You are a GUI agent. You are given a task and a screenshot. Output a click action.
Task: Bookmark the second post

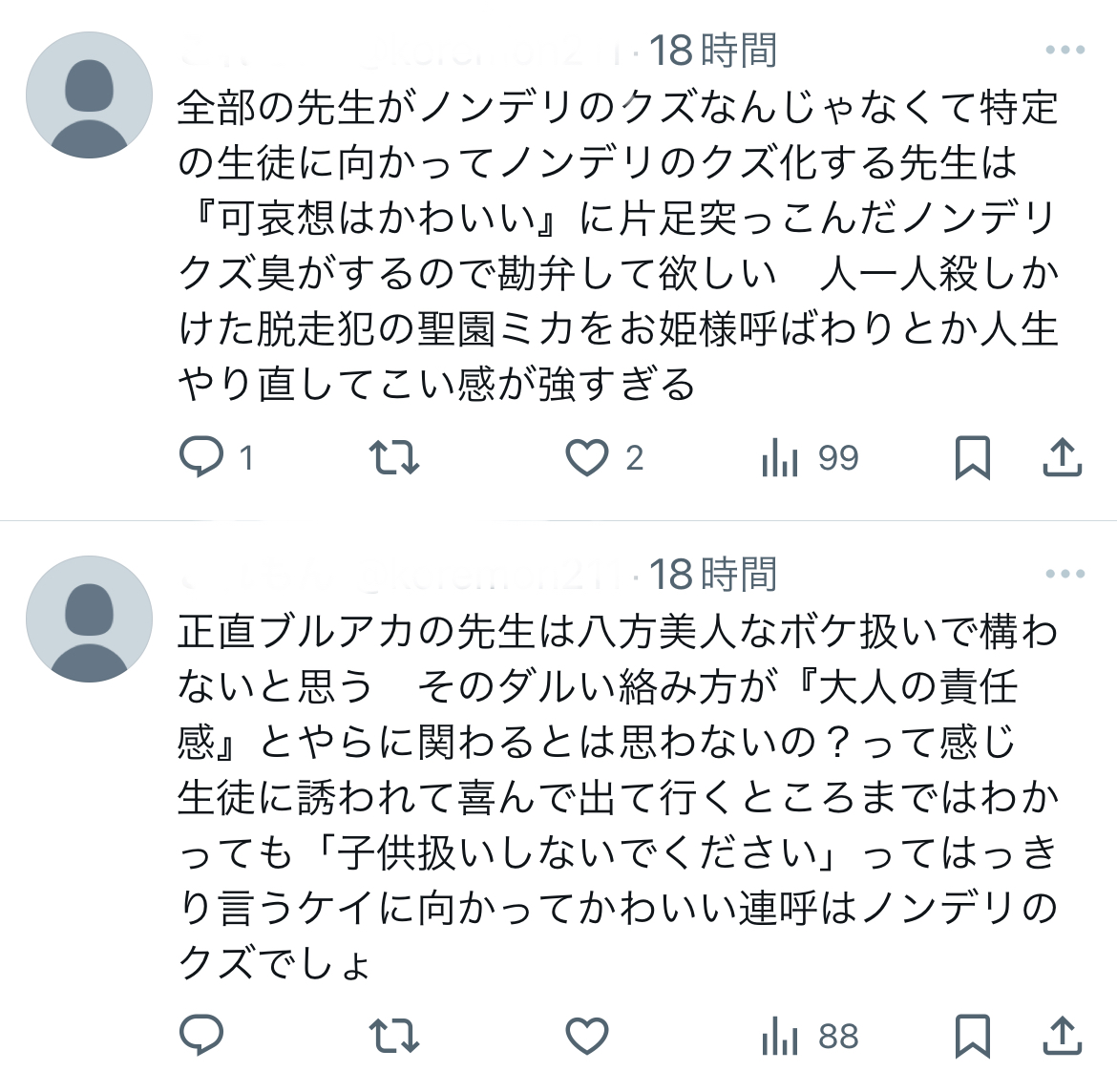973,1036
